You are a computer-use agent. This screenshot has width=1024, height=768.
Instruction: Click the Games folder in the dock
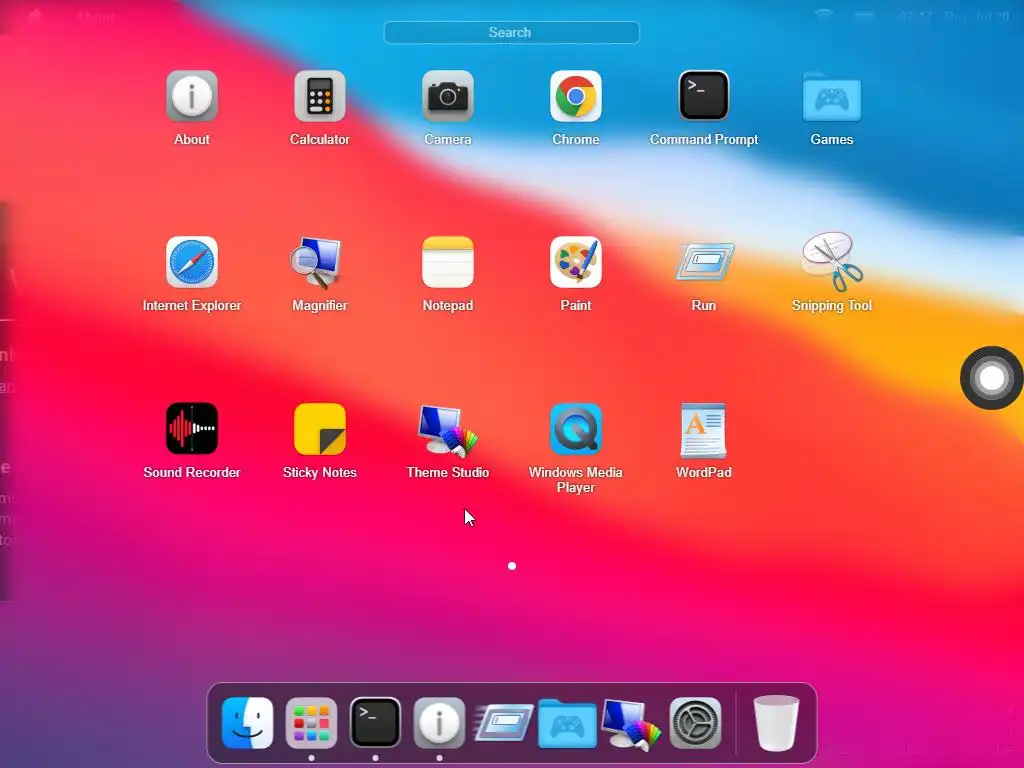click(x=567, y=724)
